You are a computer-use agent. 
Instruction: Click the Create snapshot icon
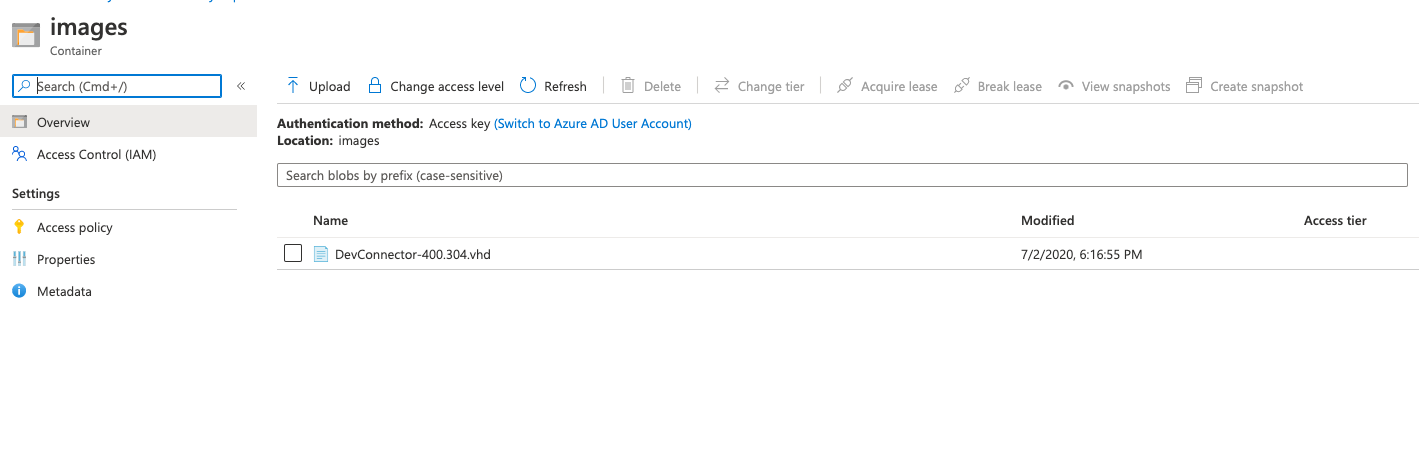tap(1194, 86)
